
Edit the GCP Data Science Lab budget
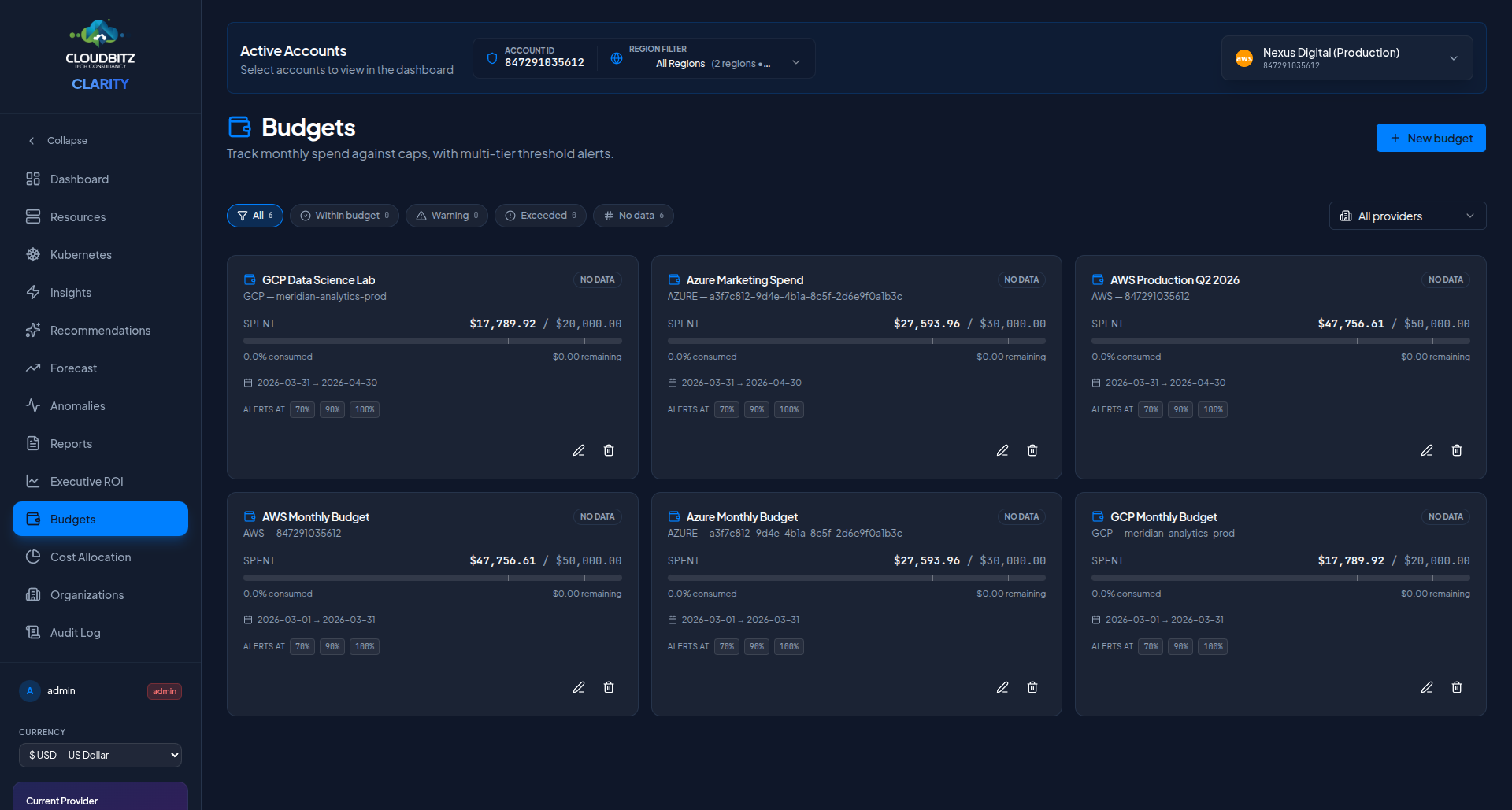coord(579,450)
